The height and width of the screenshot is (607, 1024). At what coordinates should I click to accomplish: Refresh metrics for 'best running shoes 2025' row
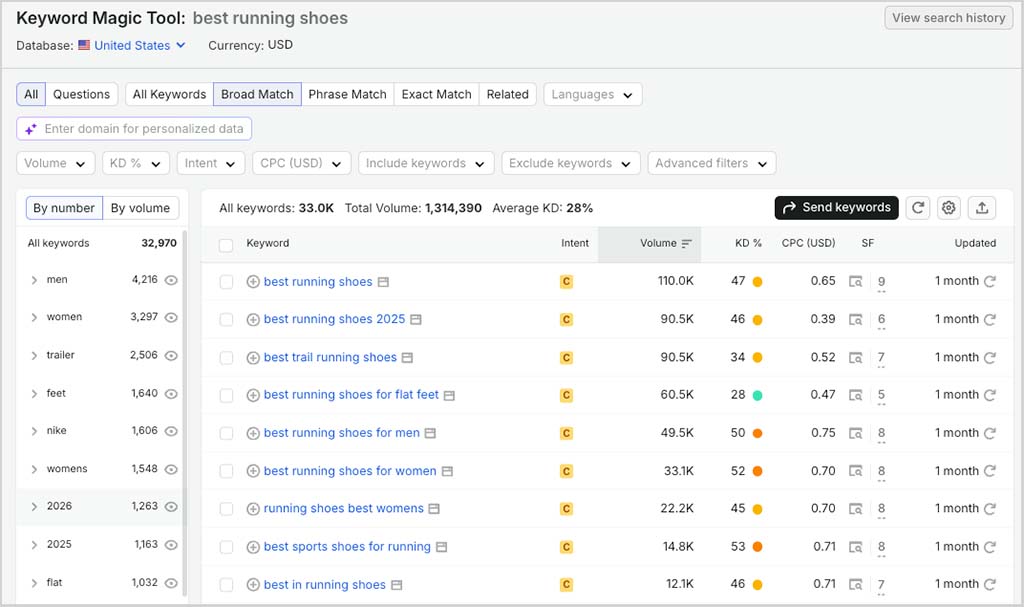pos(990,320)
